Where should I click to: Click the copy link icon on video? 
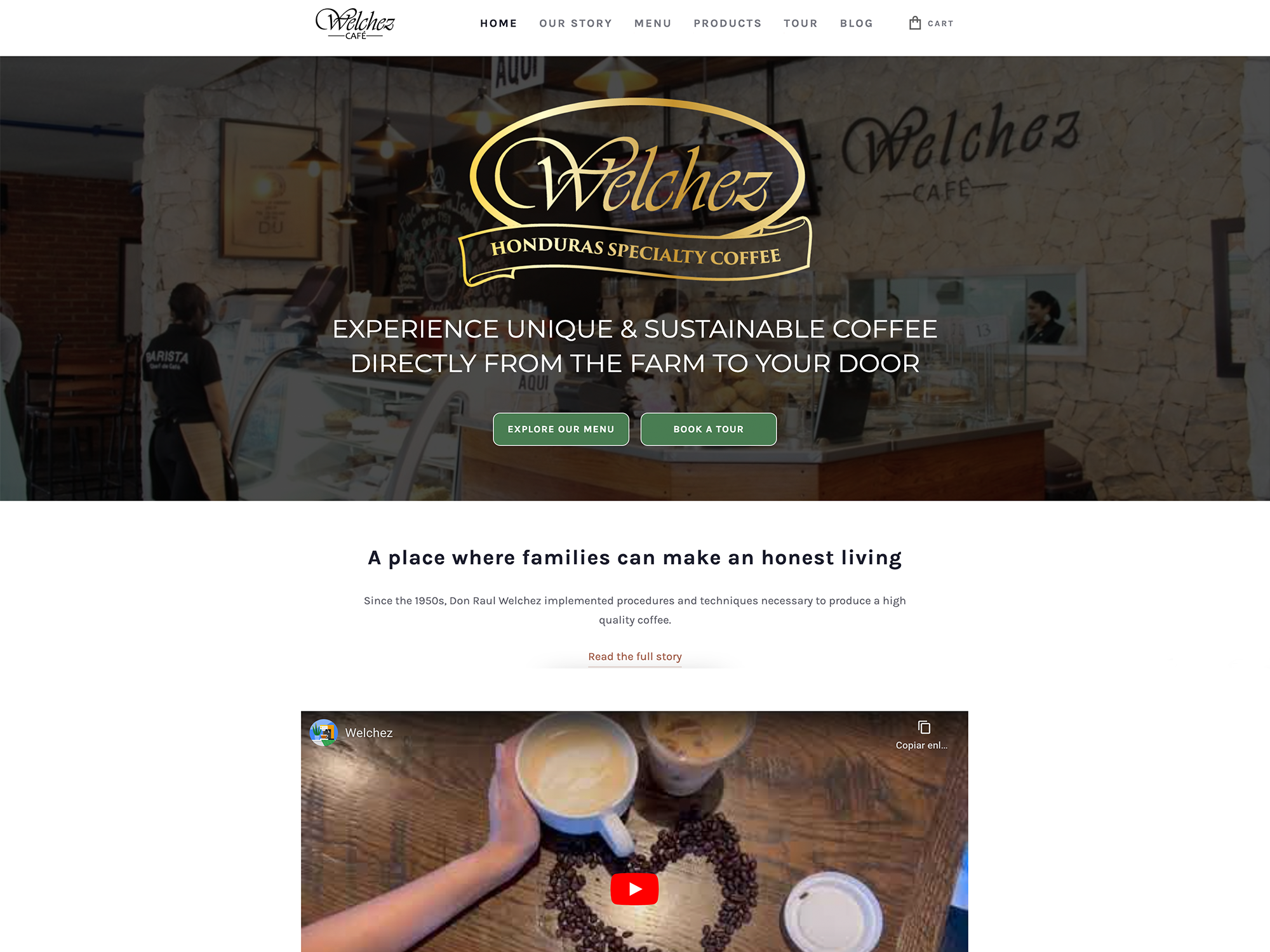[924, 727]
